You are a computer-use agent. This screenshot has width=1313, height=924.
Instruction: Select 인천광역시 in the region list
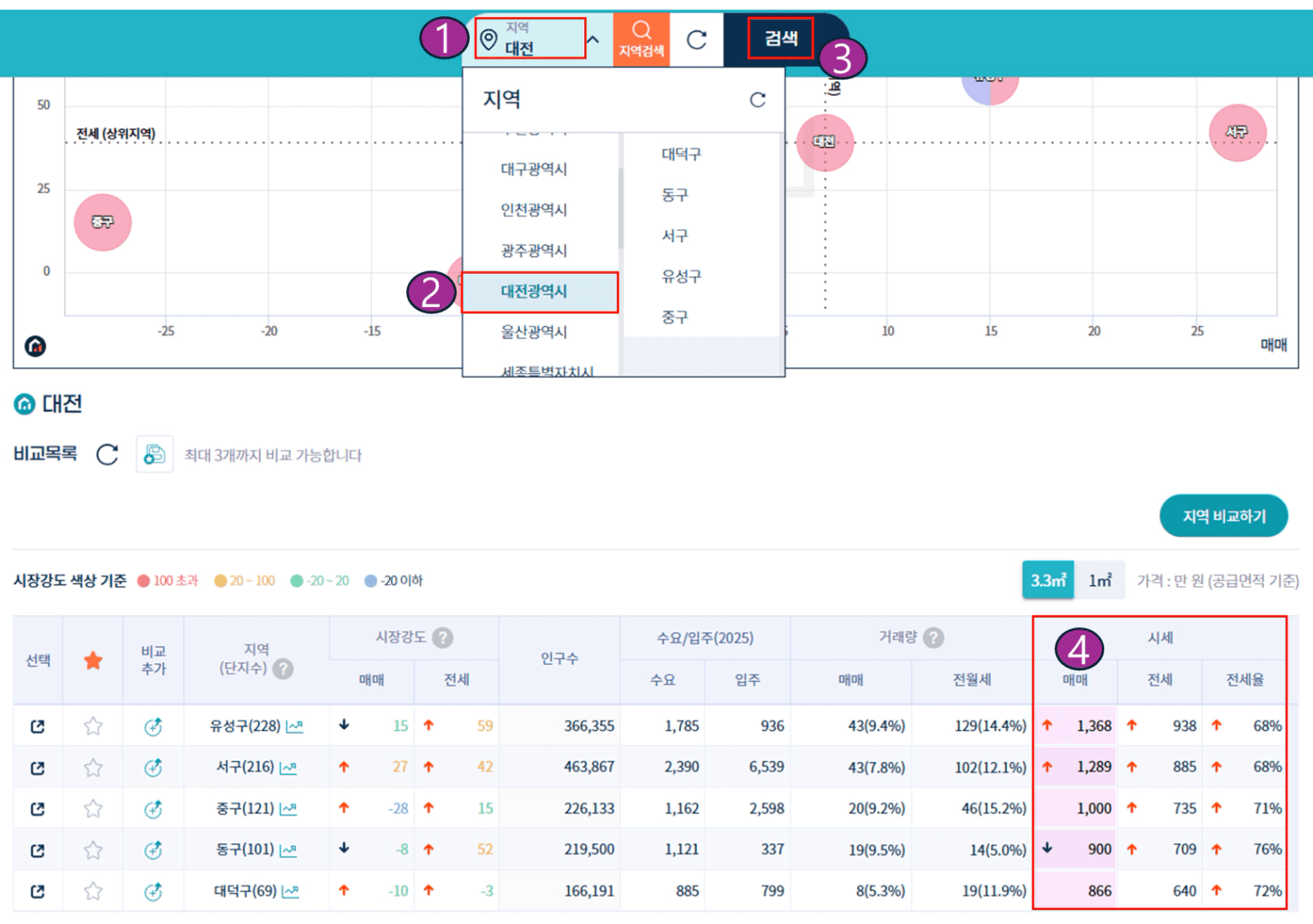coord(534,210)
